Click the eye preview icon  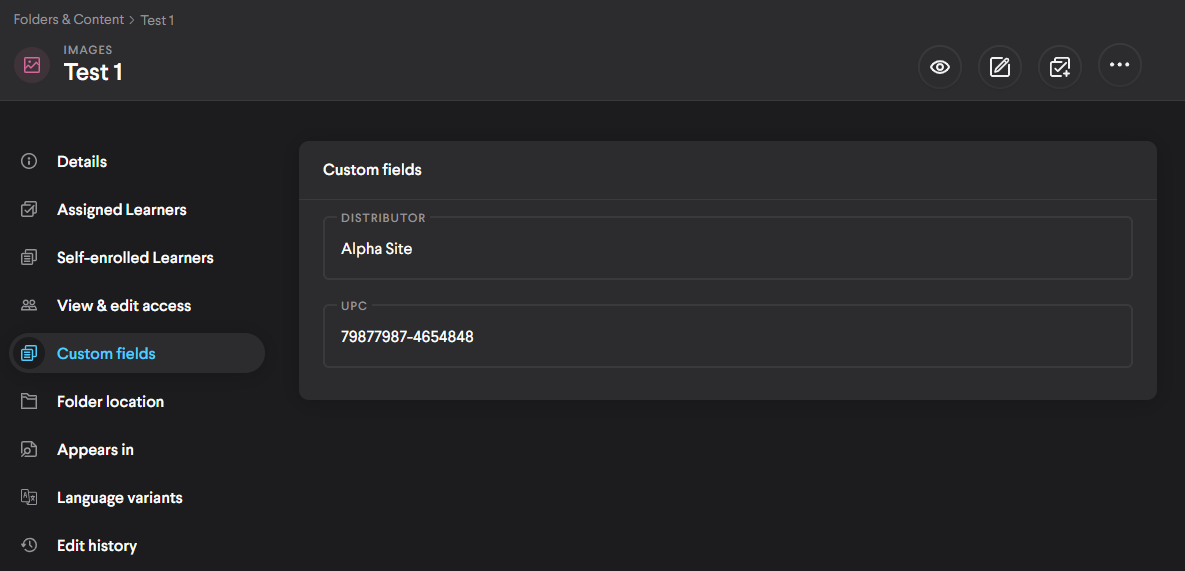click(939, 67)
